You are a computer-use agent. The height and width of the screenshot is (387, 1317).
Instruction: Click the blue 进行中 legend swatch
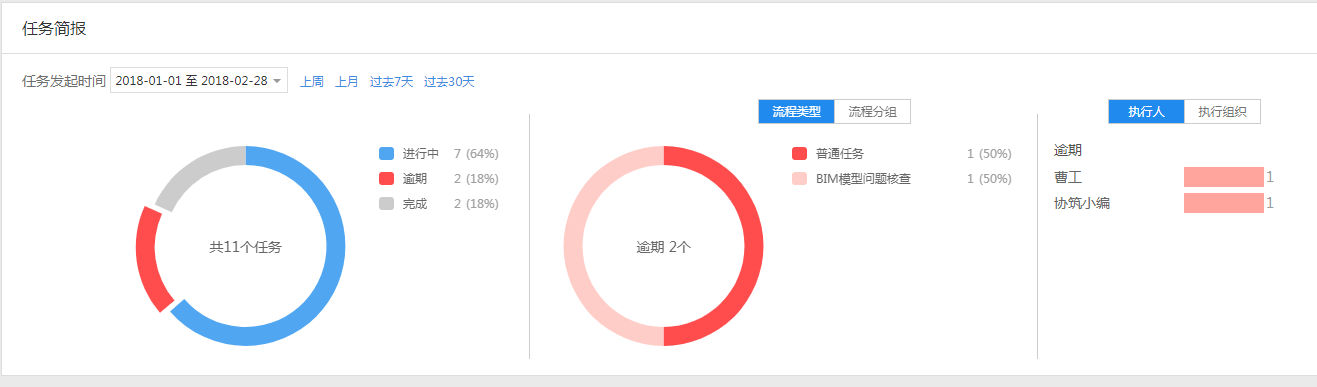(x=387, y=154)
